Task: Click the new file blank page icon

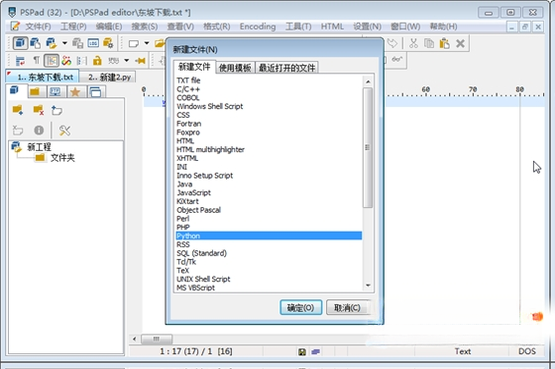Action: (133, 44)
